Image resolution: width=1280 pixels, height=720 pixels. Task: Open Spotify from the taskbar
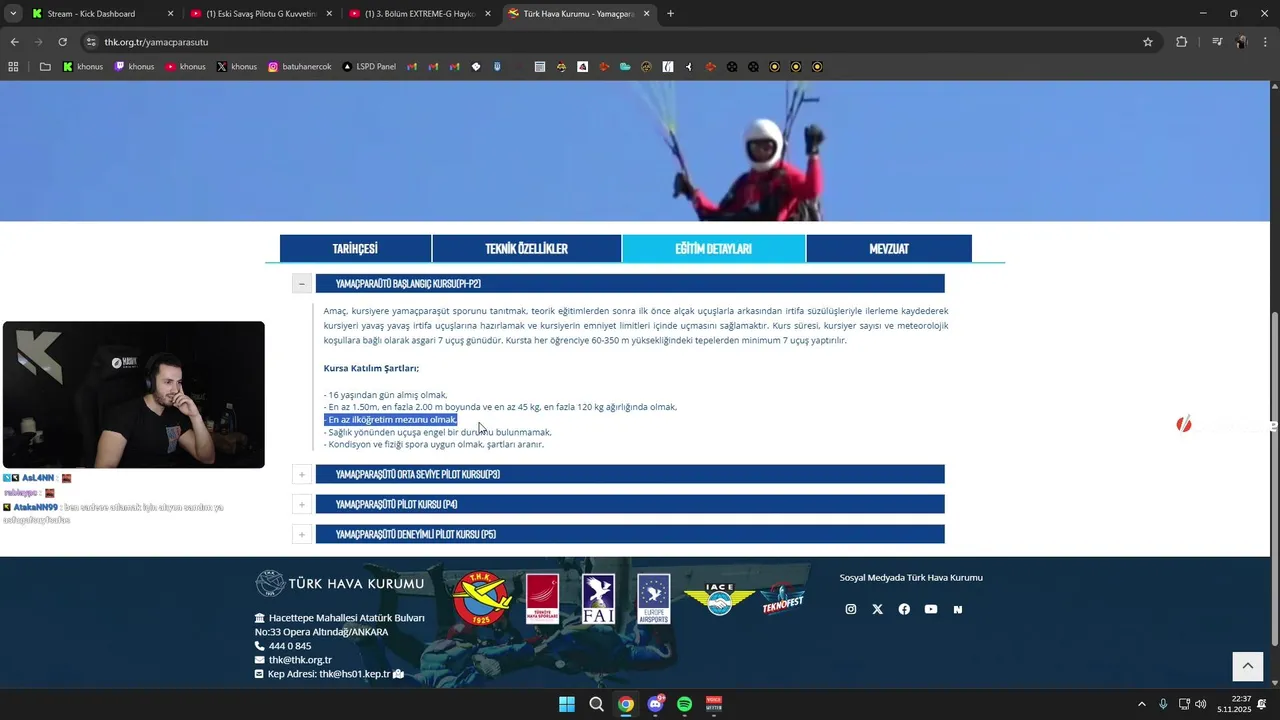[685, 704]
